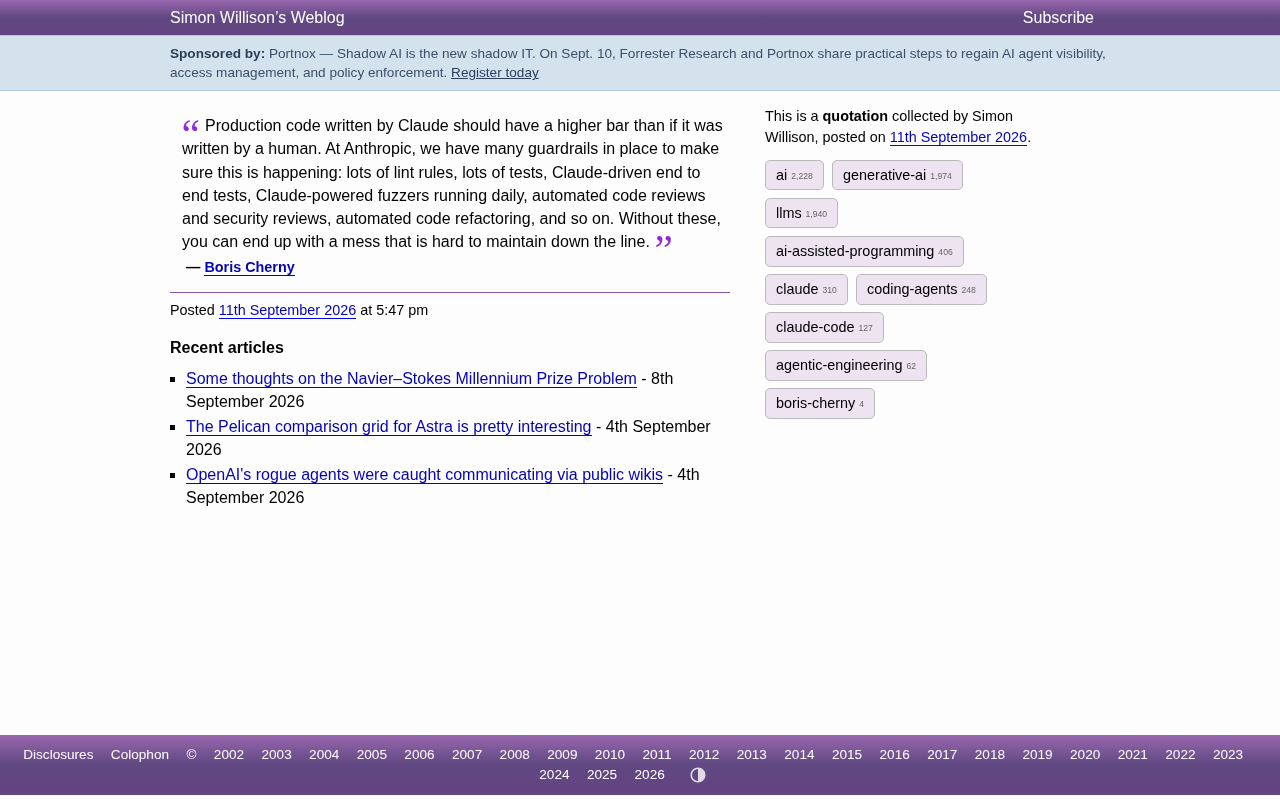
Task: Go to the 2019 archive
Action: tap(1037, 755)
